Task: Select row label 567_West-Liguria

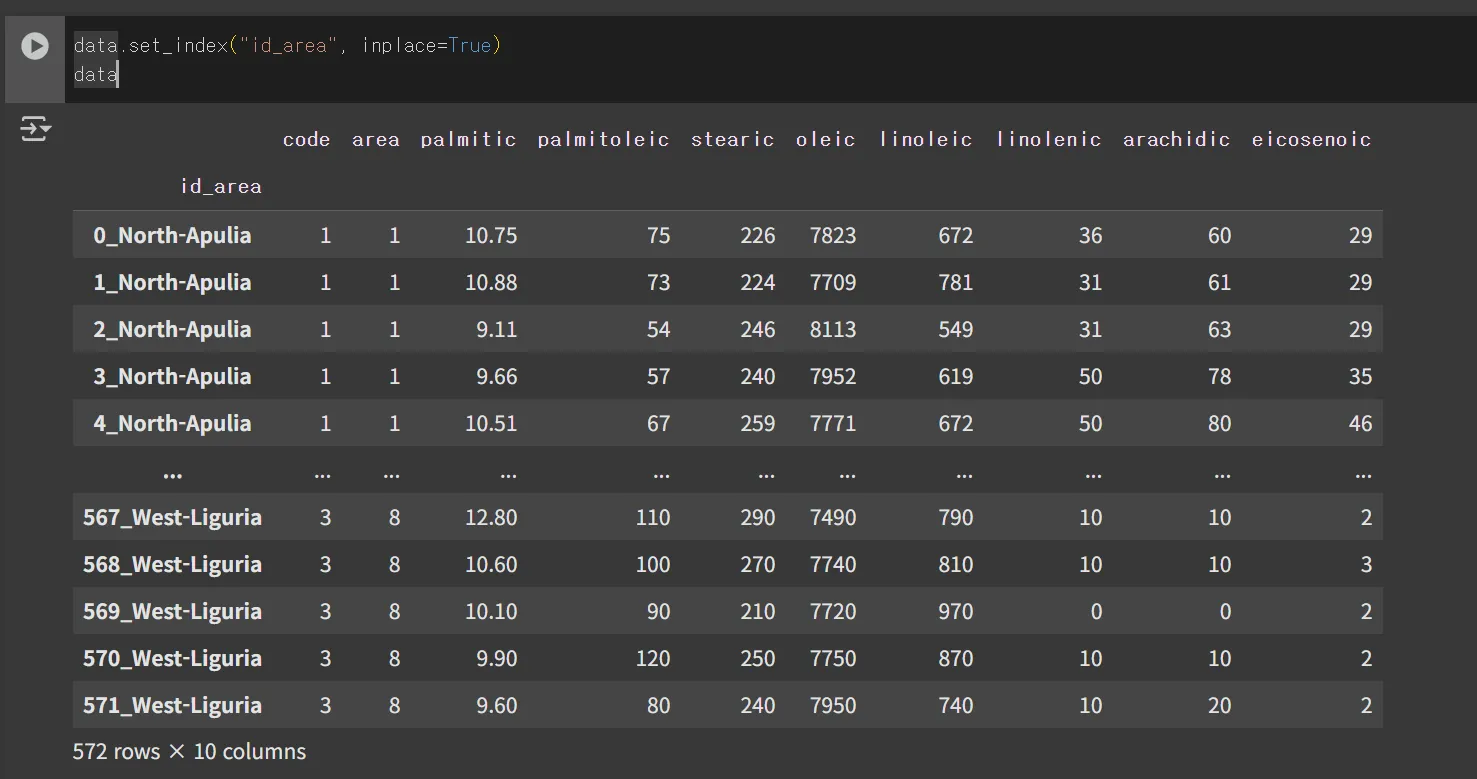Action: tap(172, 518)
